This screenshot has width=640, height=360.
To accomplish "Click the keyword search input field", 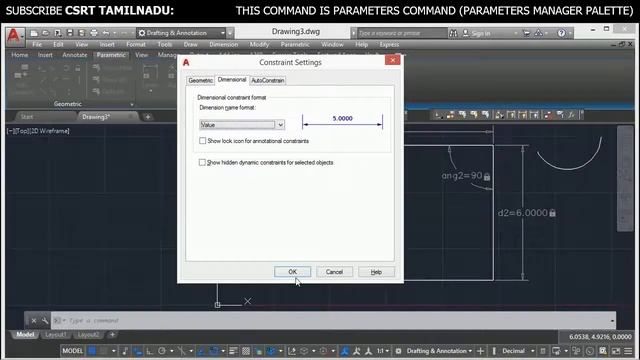I will [402, 33].
